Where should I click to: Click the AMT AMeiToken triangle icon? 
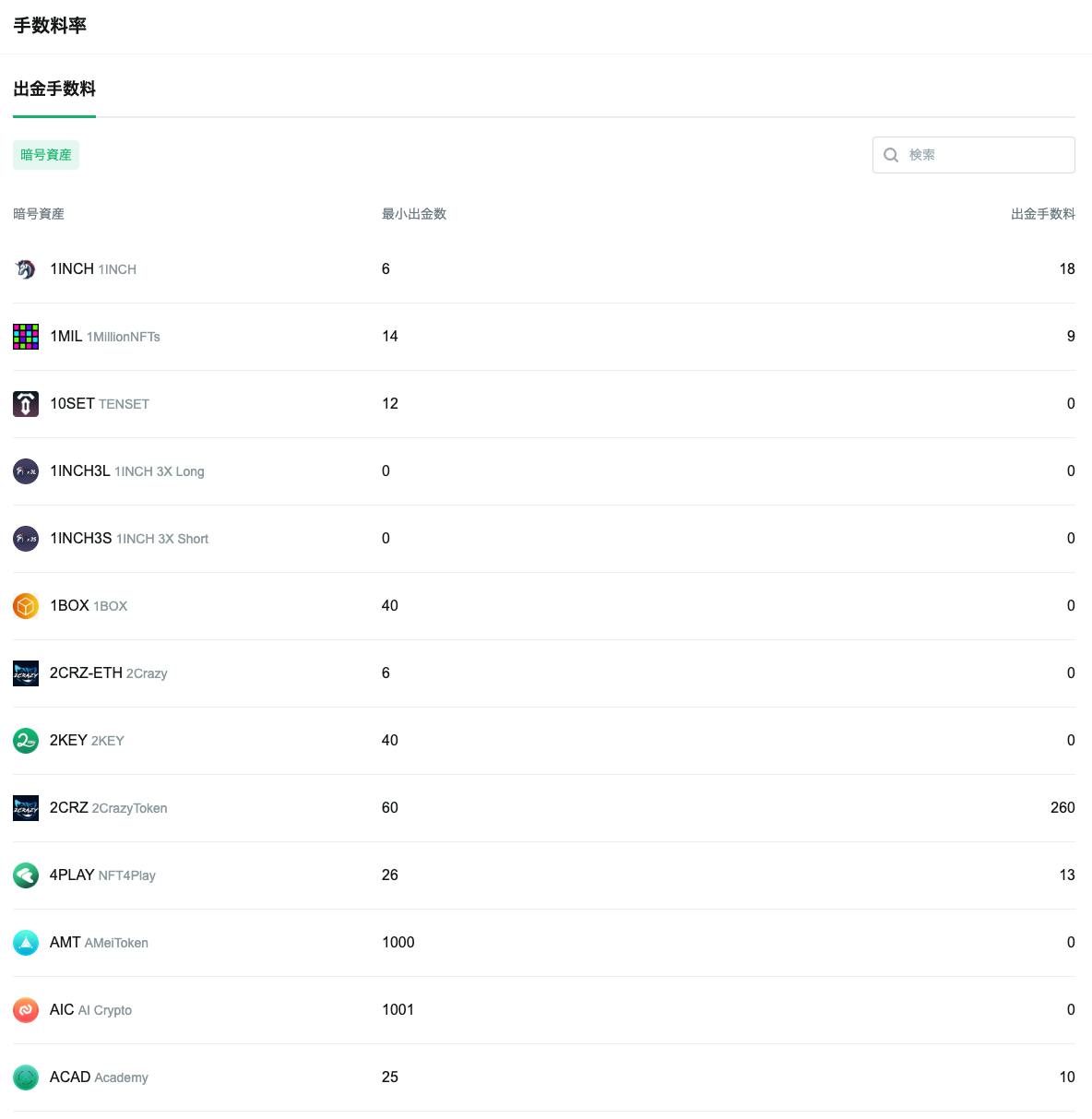26,943
